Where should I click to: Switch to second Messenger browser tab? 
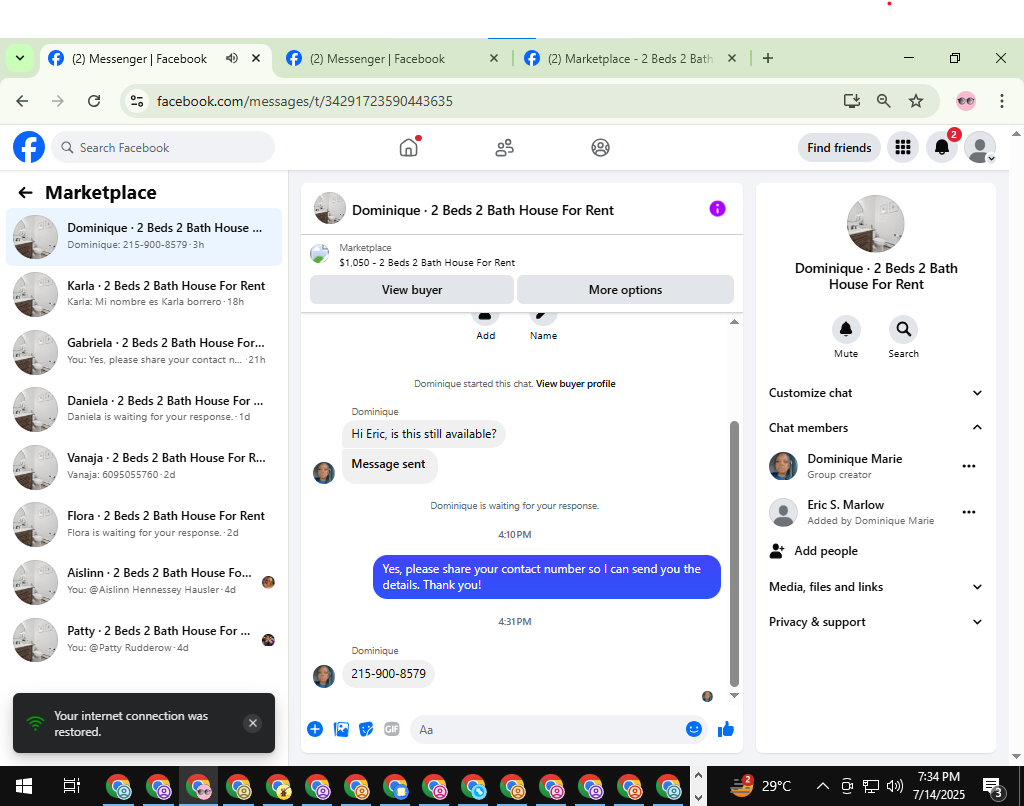[x=391, y=59]
